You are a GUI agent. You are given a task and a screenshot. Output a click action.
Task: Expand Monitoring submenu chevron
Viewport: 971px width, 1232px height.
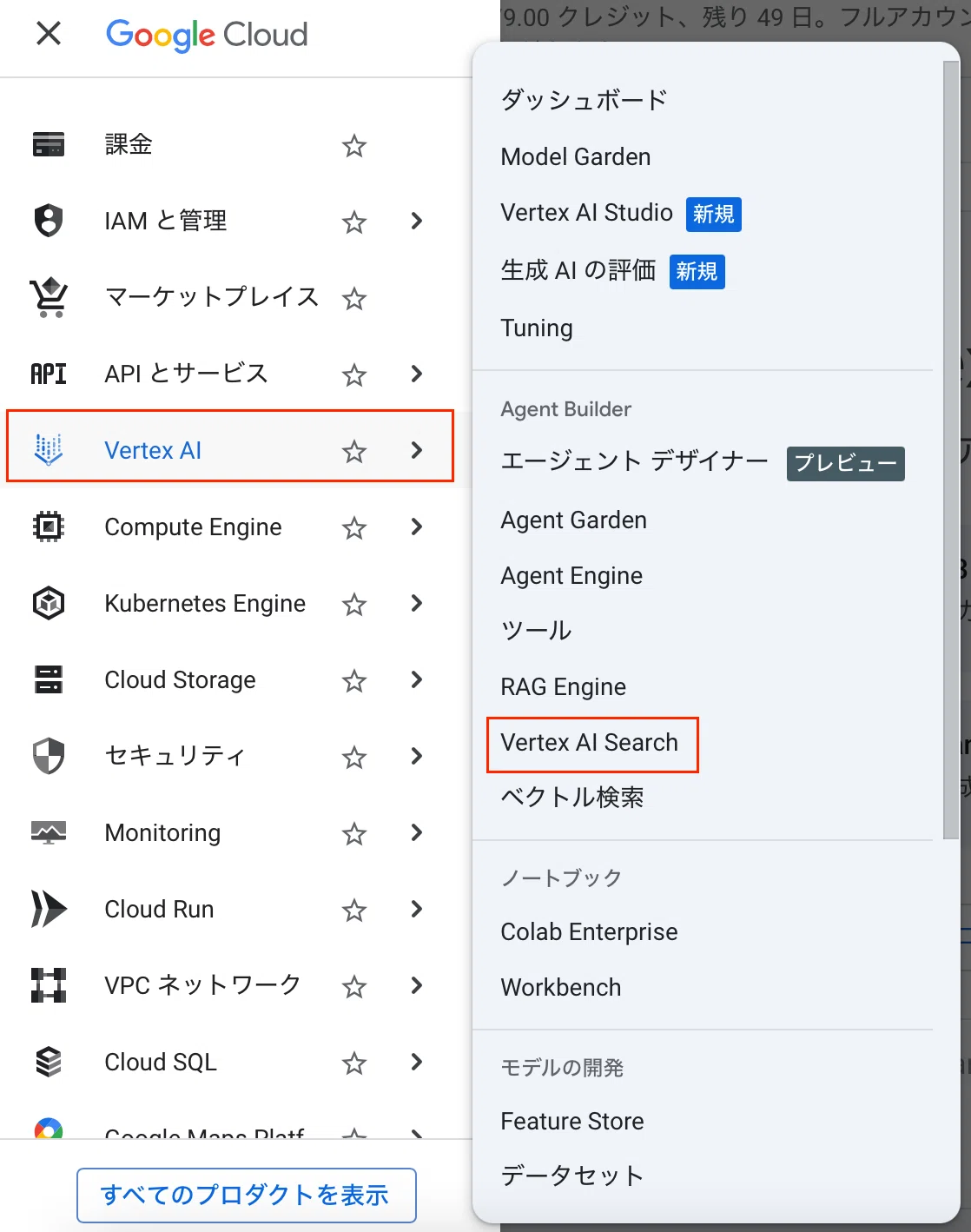point(417,832)
